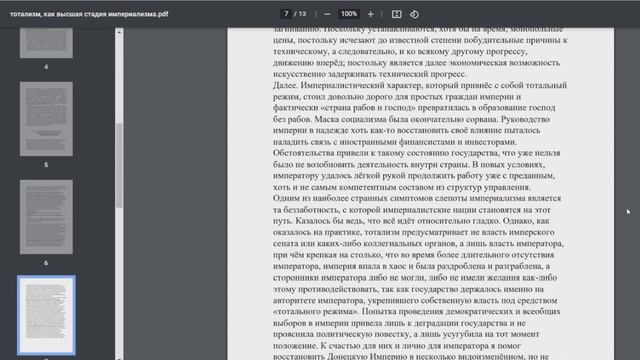Click the paragraph starting with "Далее. Империалистический"
Viewport: 640px width, 360px height.
[420, 113]
